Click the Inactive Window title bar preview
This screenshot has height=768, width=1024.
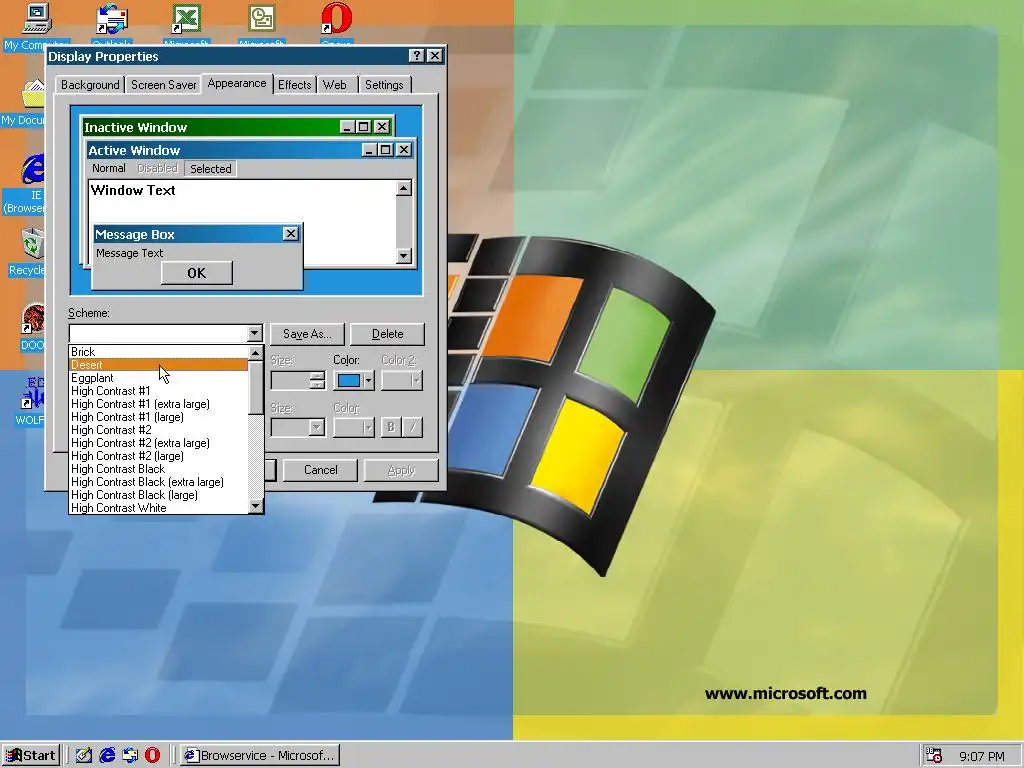[237, 127]
